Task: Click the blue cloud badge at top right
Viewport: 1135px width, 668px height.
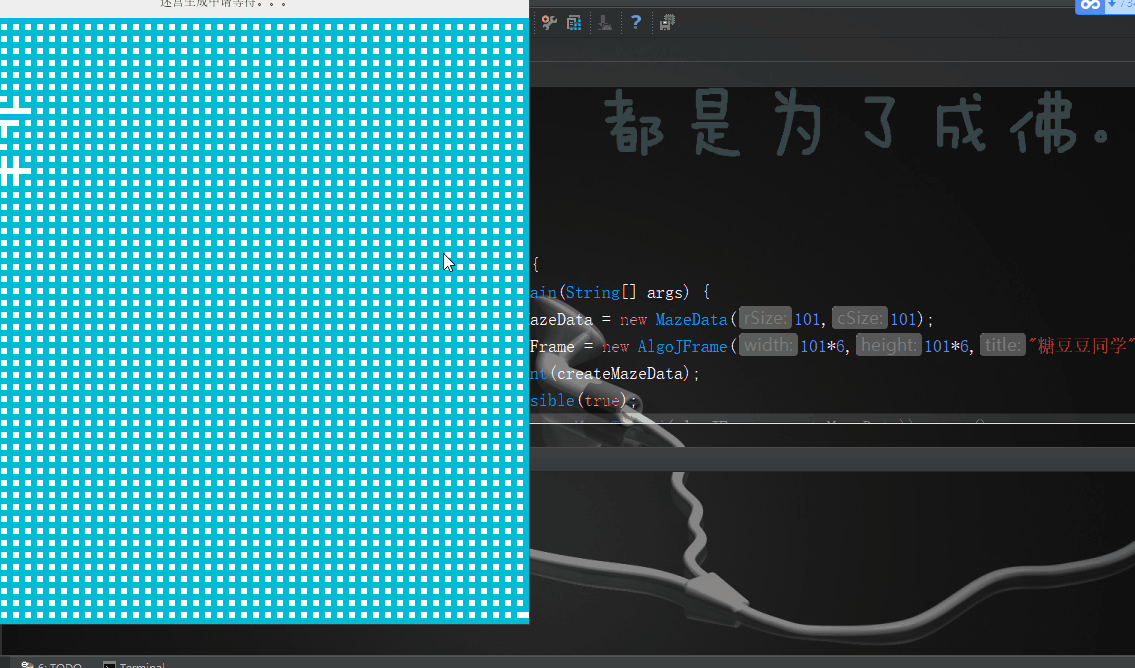Action: pyautogui.click(x=1090, y=6)
